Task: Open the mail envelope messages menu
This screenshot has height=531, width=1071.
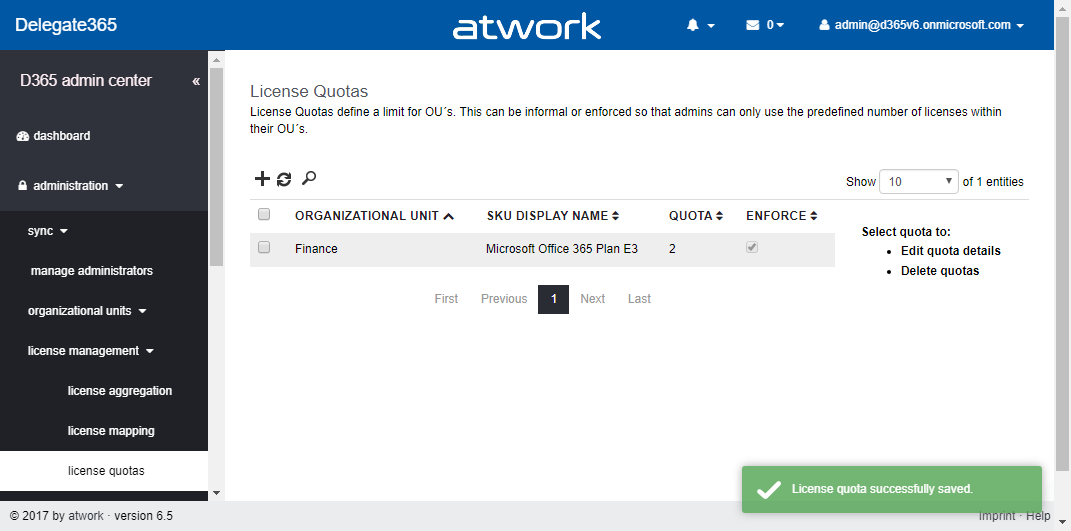Action: 764,25
